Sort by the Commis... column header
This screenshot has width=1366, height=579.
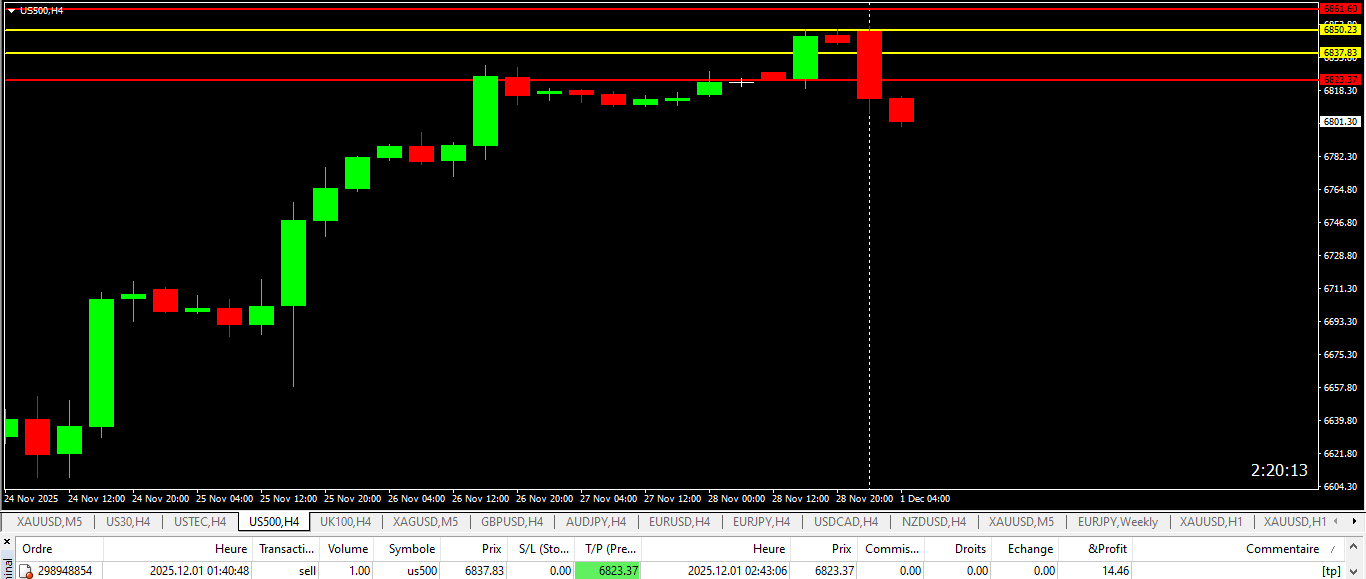891,549
